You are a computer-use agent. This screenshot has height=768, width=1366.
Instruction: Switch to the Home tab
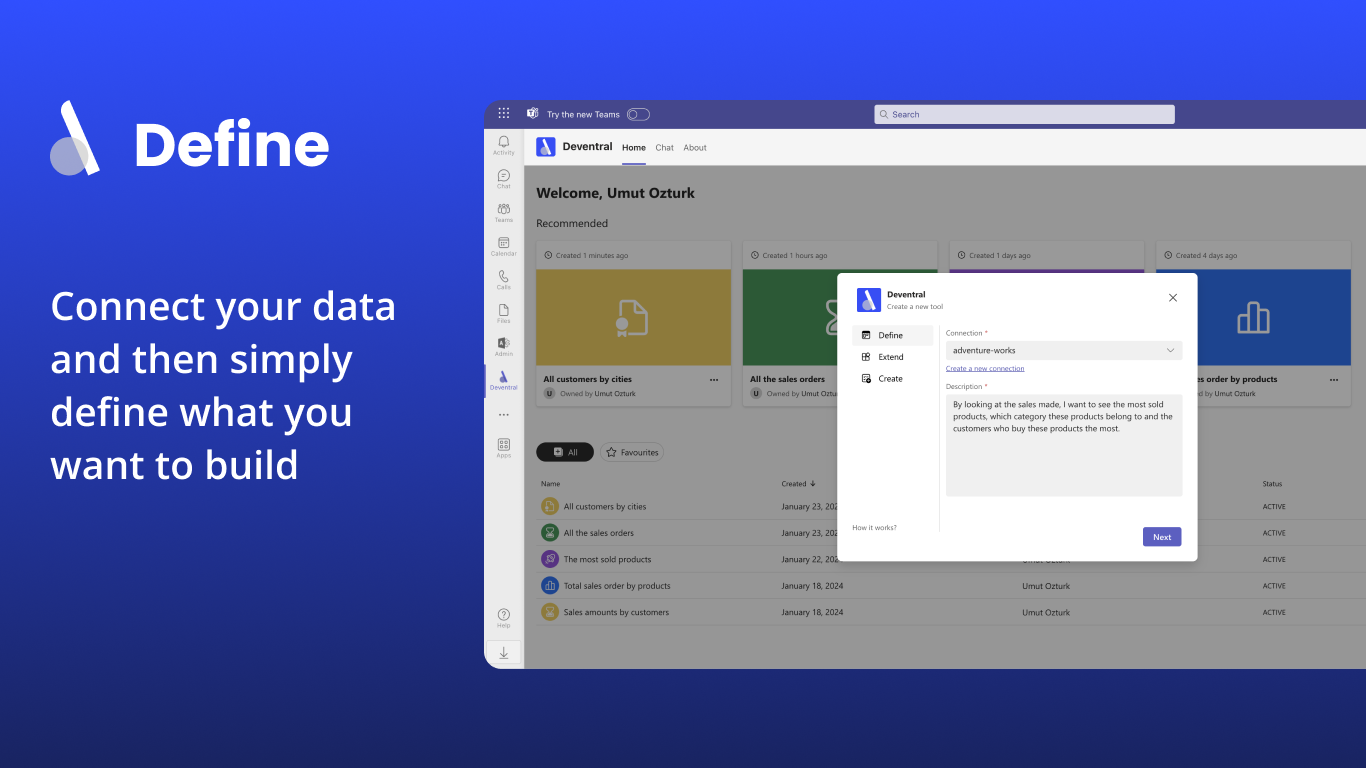coord(634,147)
